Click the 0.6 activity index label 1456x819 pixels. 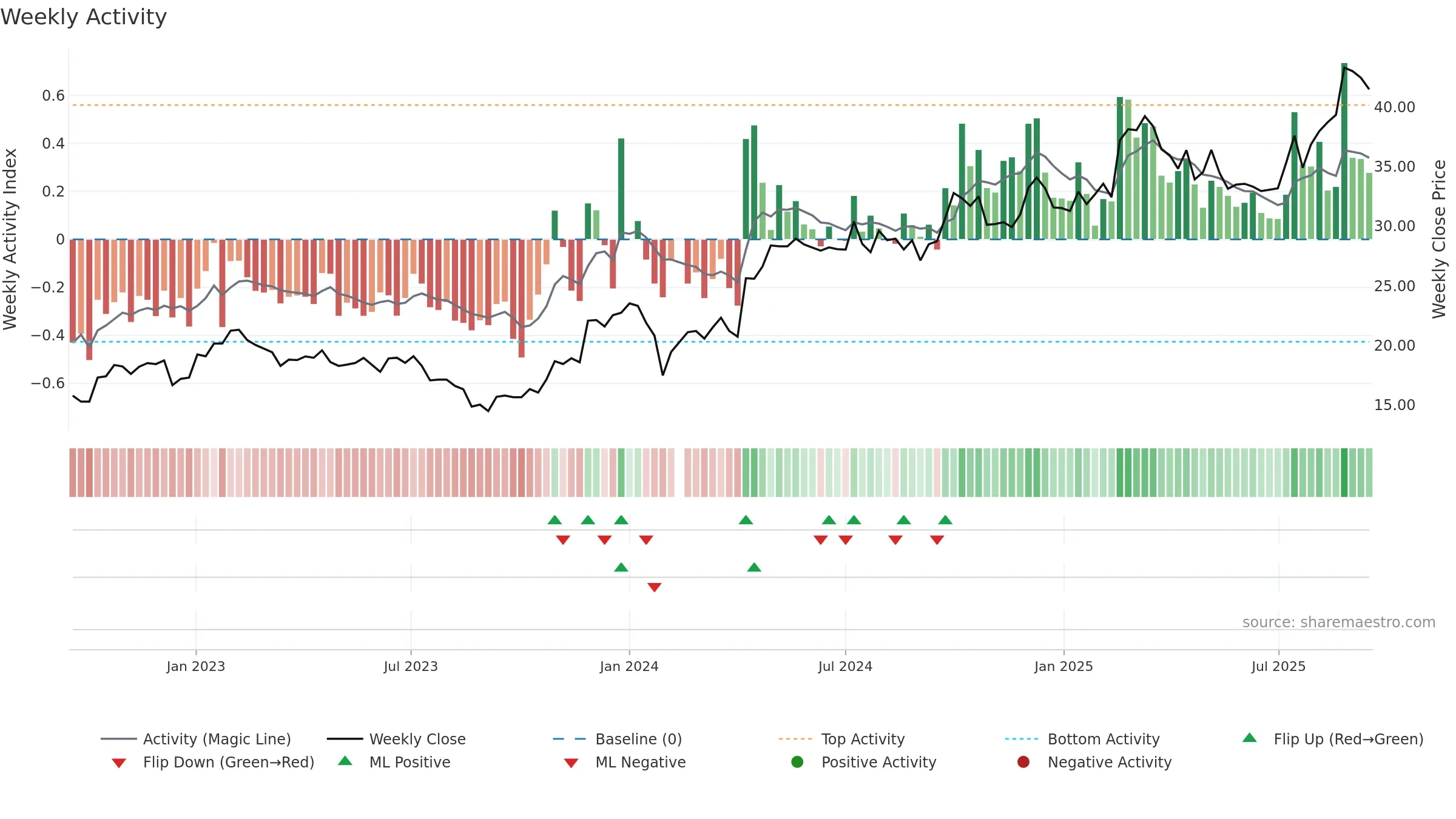point(53,95)
